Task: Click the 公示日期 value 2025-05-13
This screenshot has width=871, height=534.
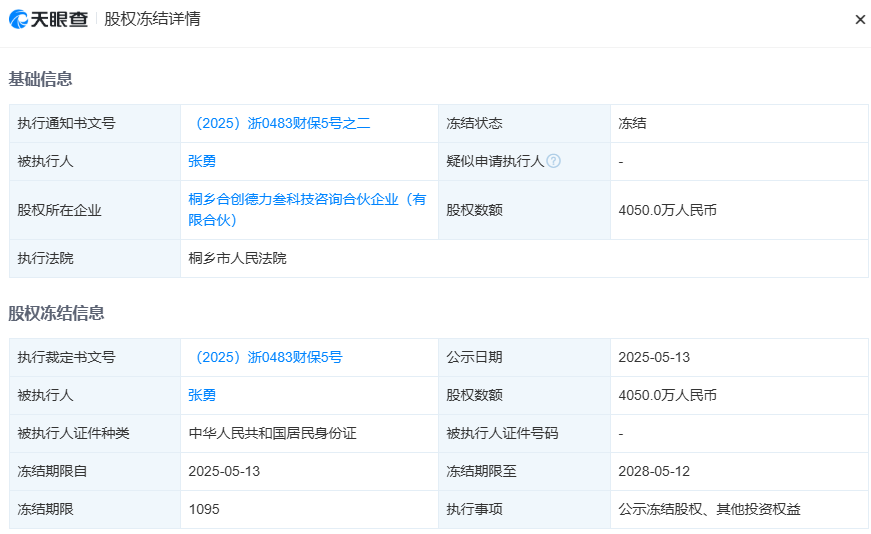Action: [654, 357]
